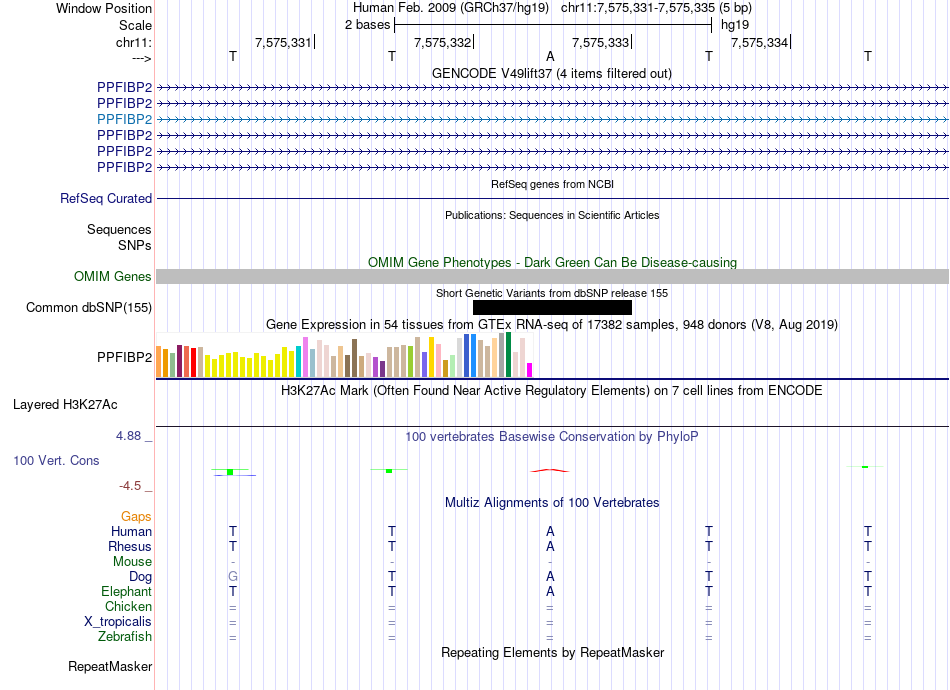Image resolution: width=950 pixels, height=690 pixels.
Task: Click the Scale track label
Action: (x=135, y=25)
